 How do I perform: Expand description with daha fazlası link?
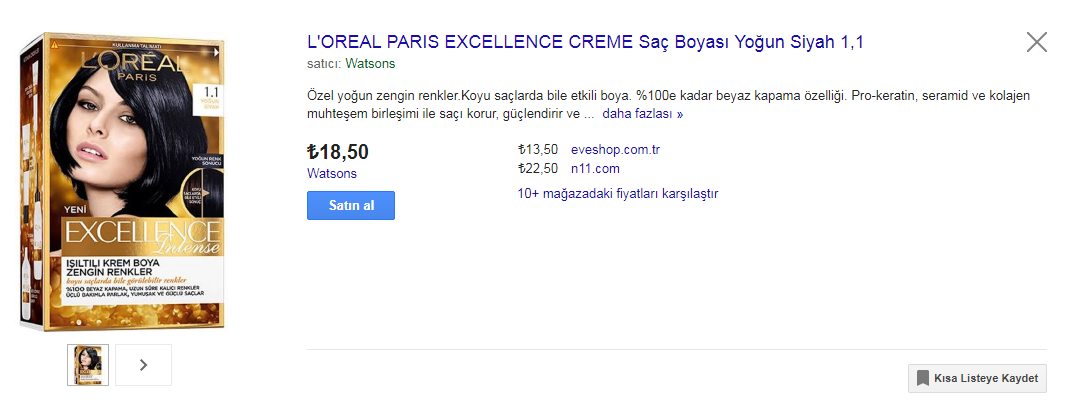(642, 114)
